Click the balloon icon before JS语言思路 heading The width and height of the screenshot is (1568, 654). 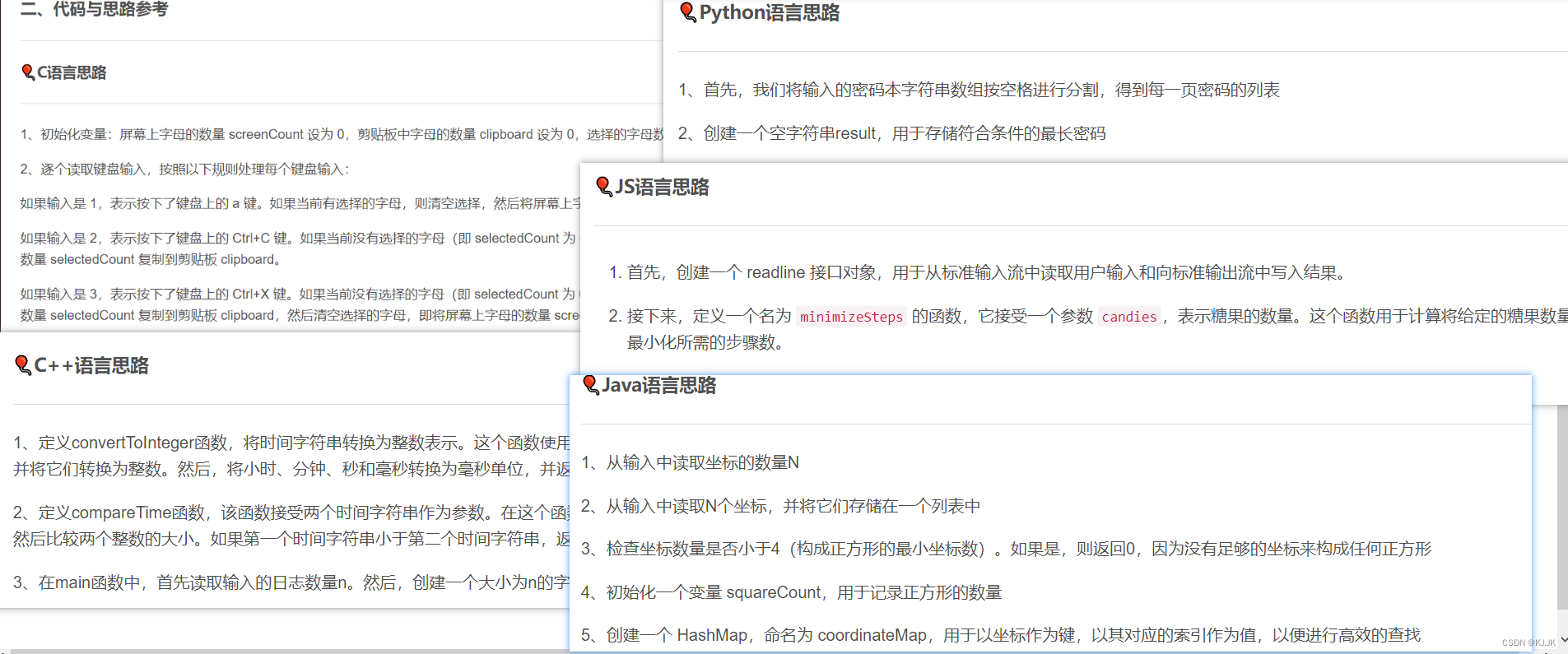click(x=604, y=187)
